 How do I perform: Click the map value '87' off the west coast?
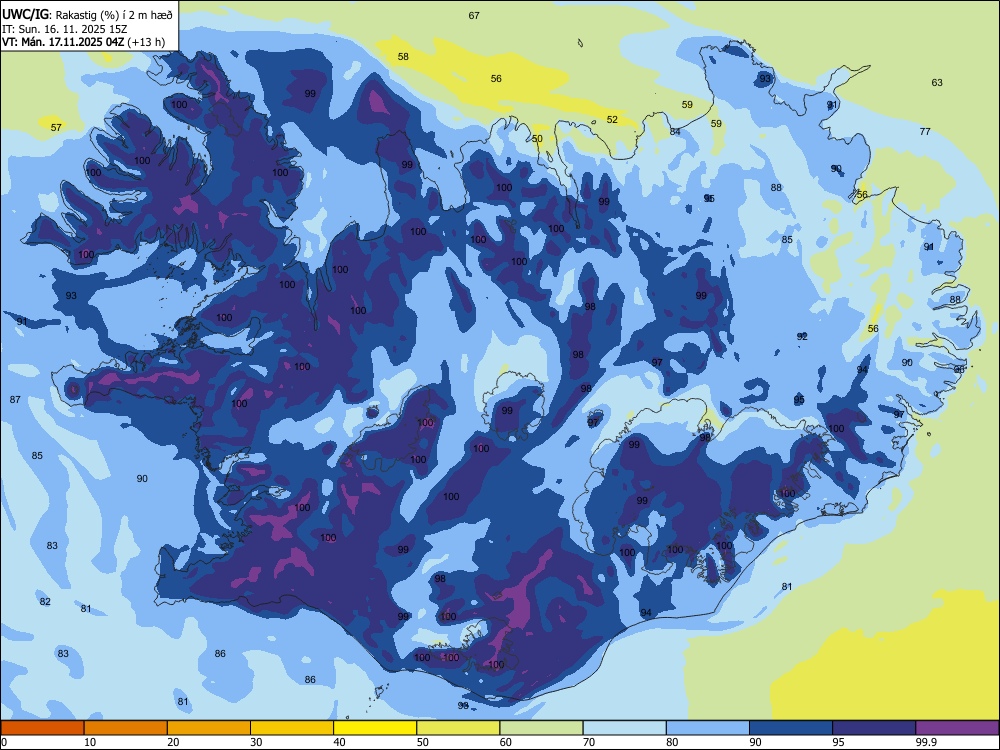tap(15, 399)
